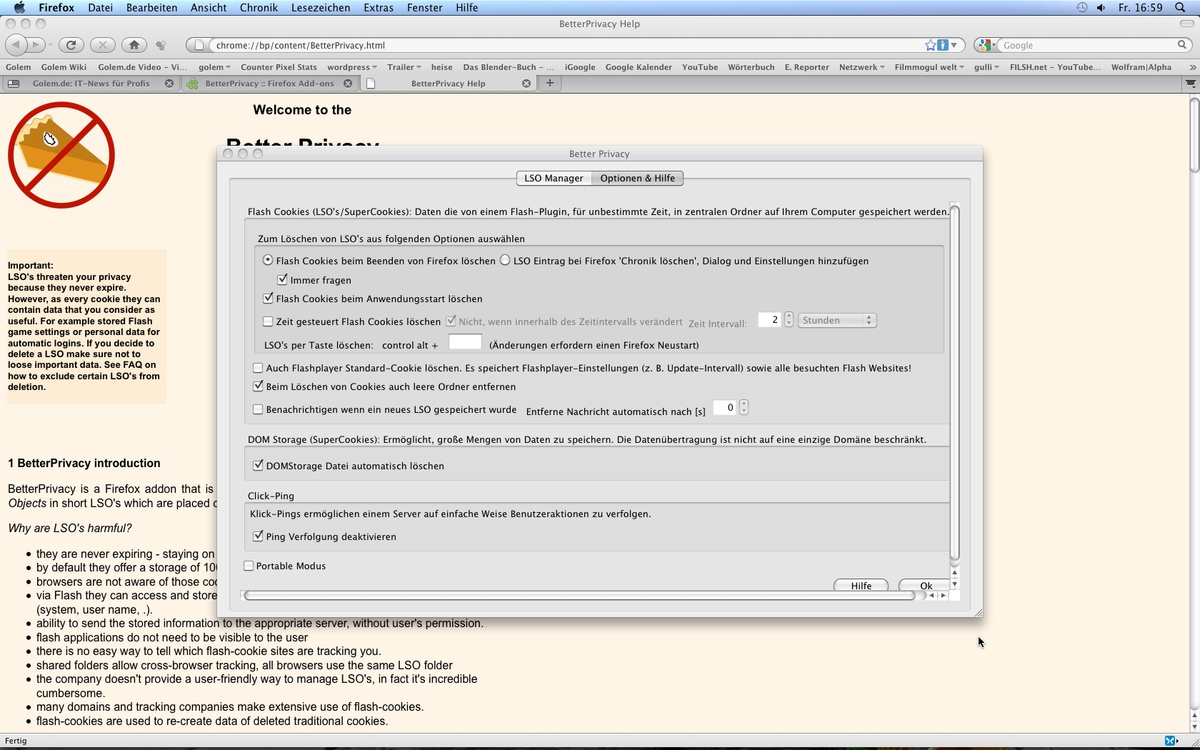This screenshot has width=1200, height=750.
Task: Click the Google search engine icon
Action: (986, 45)
